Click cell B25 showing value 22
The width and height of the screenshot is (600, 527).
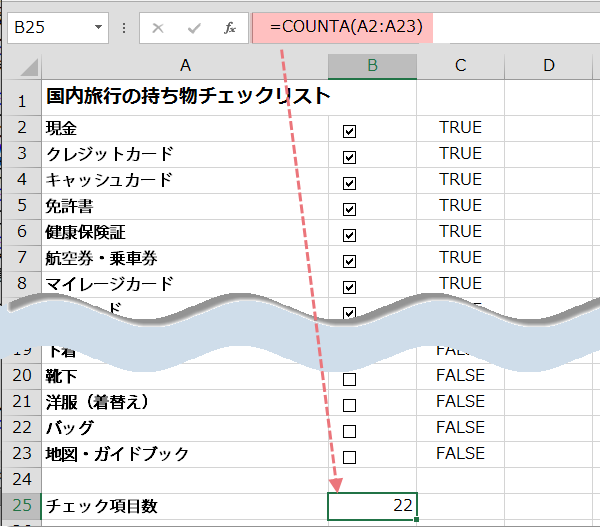point(372,506)
